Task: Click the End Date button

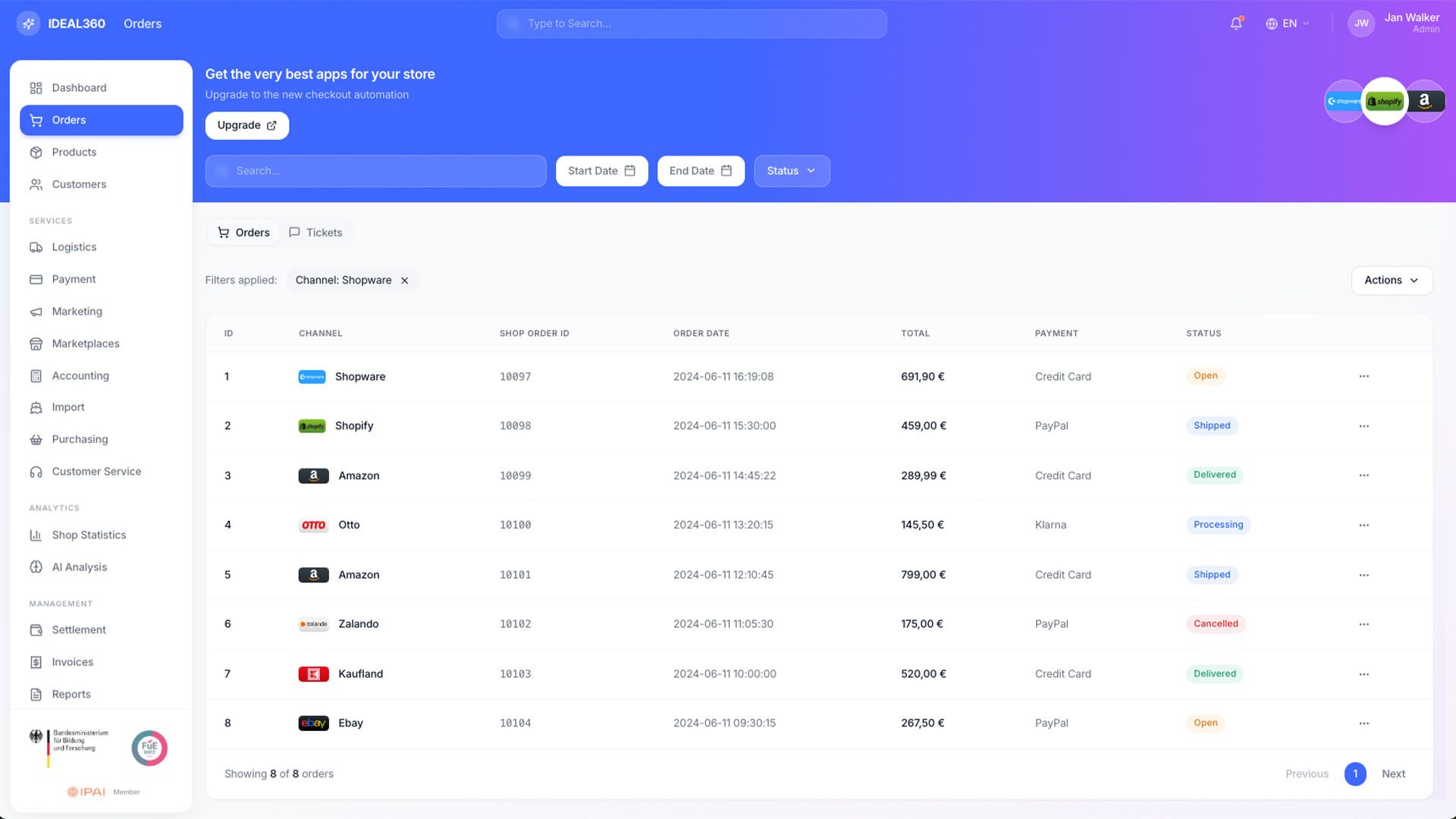Action: (x=701, y=171)
